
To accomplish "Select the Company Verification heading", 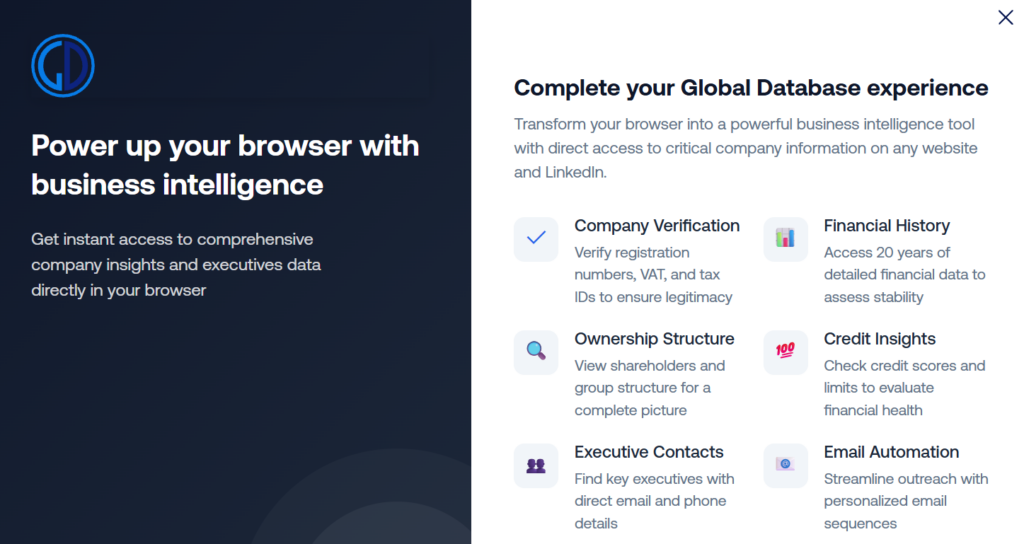I will (657, 226).
